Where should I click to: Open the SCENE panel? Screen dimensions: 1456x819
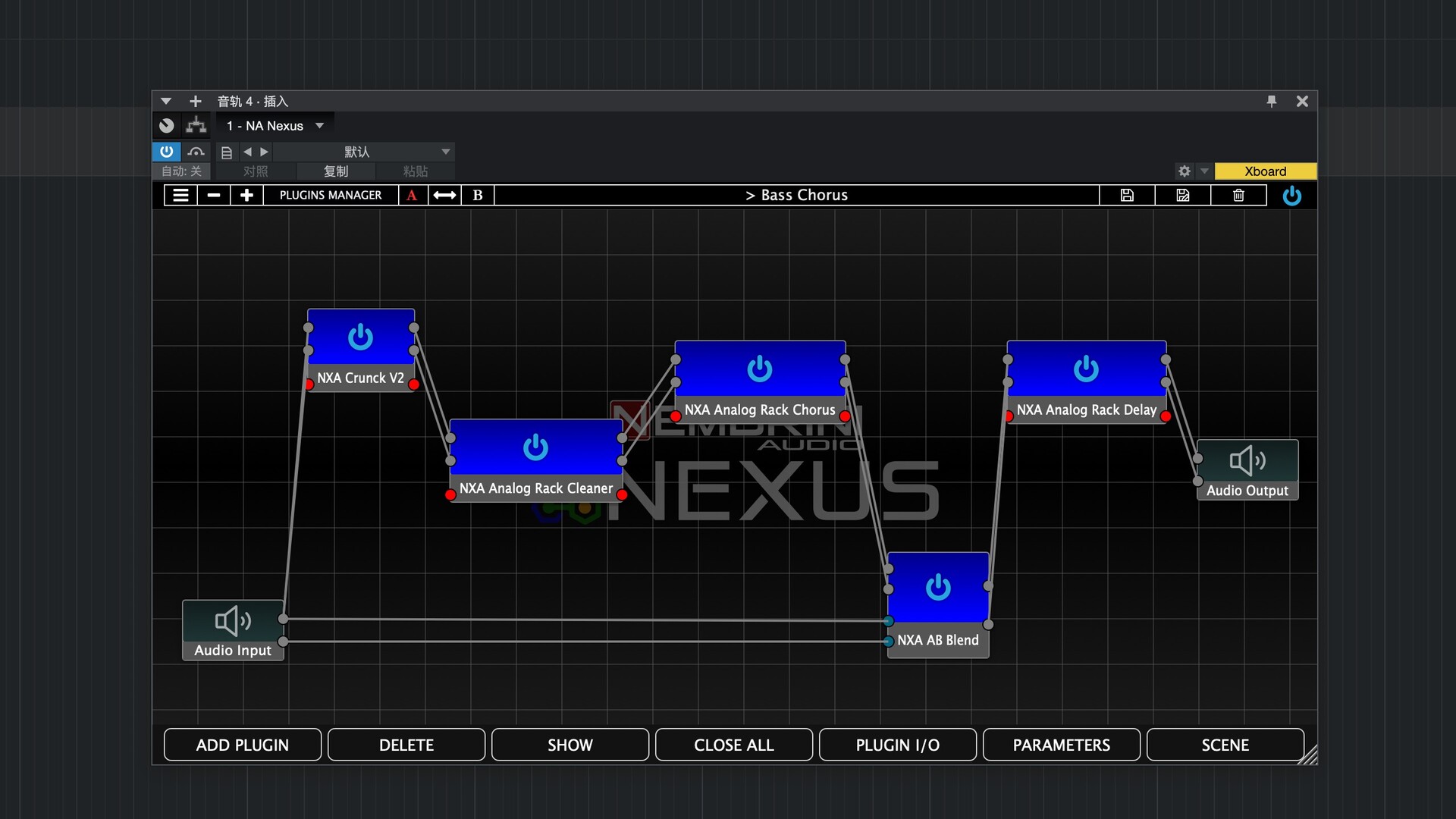(x=1225, y=745)
